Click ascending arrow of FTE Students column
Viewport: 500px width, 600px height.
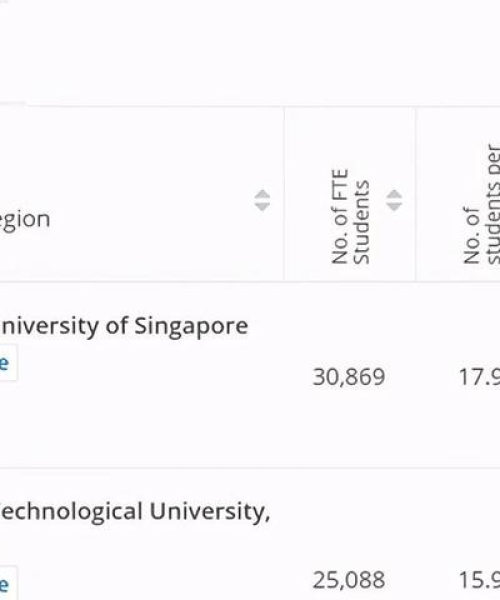click(x=394, y=194)
